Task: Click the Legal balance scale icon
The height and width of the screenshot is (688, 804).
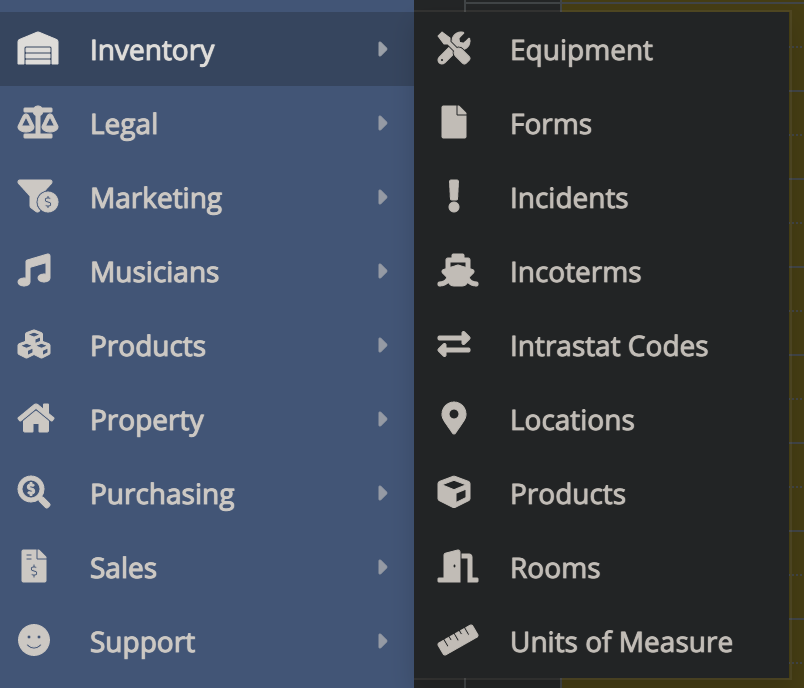Action: click(38, 124)
